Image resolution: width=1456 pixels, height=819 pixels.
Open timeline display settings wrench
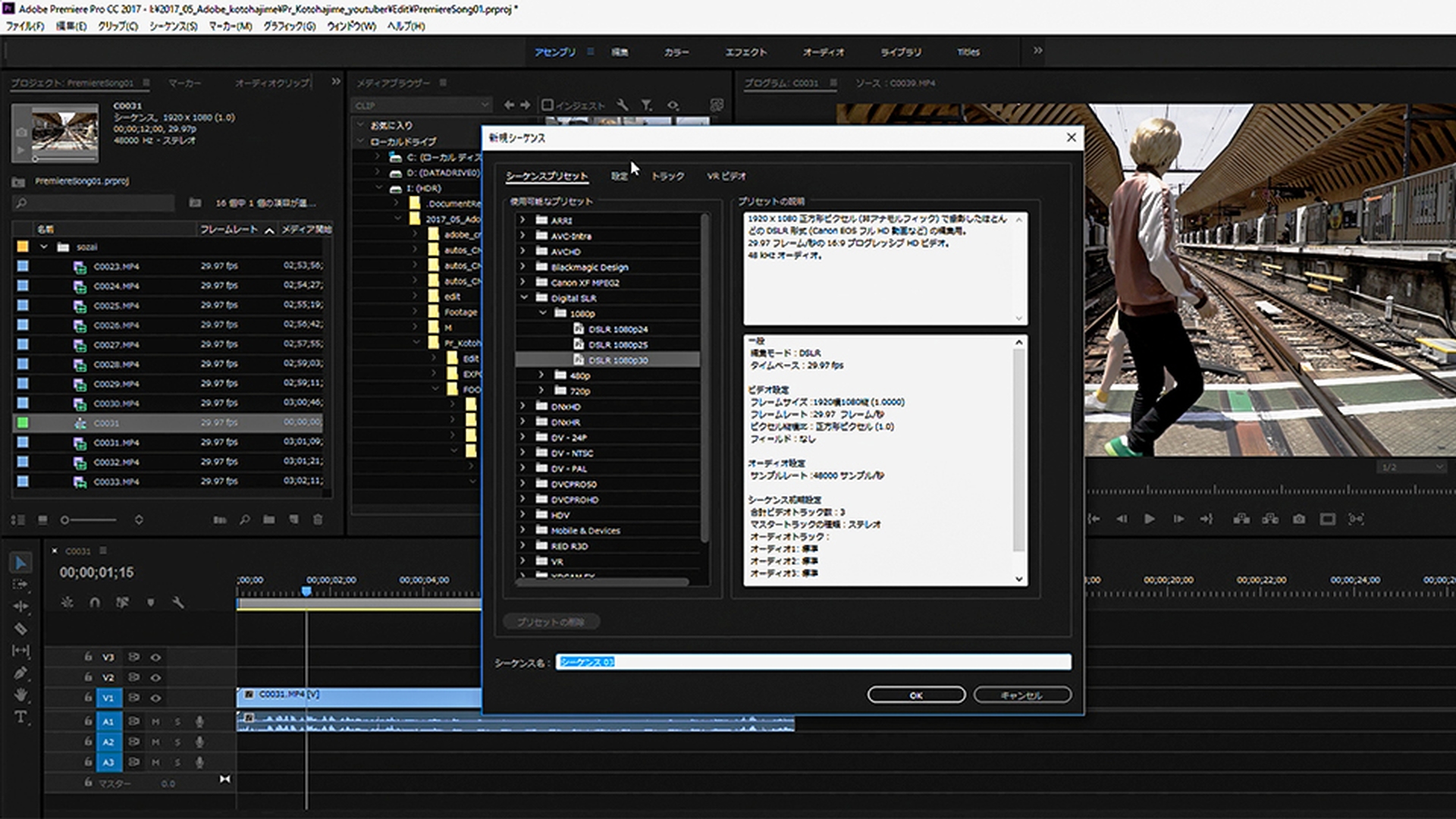[x=178, y=603]
